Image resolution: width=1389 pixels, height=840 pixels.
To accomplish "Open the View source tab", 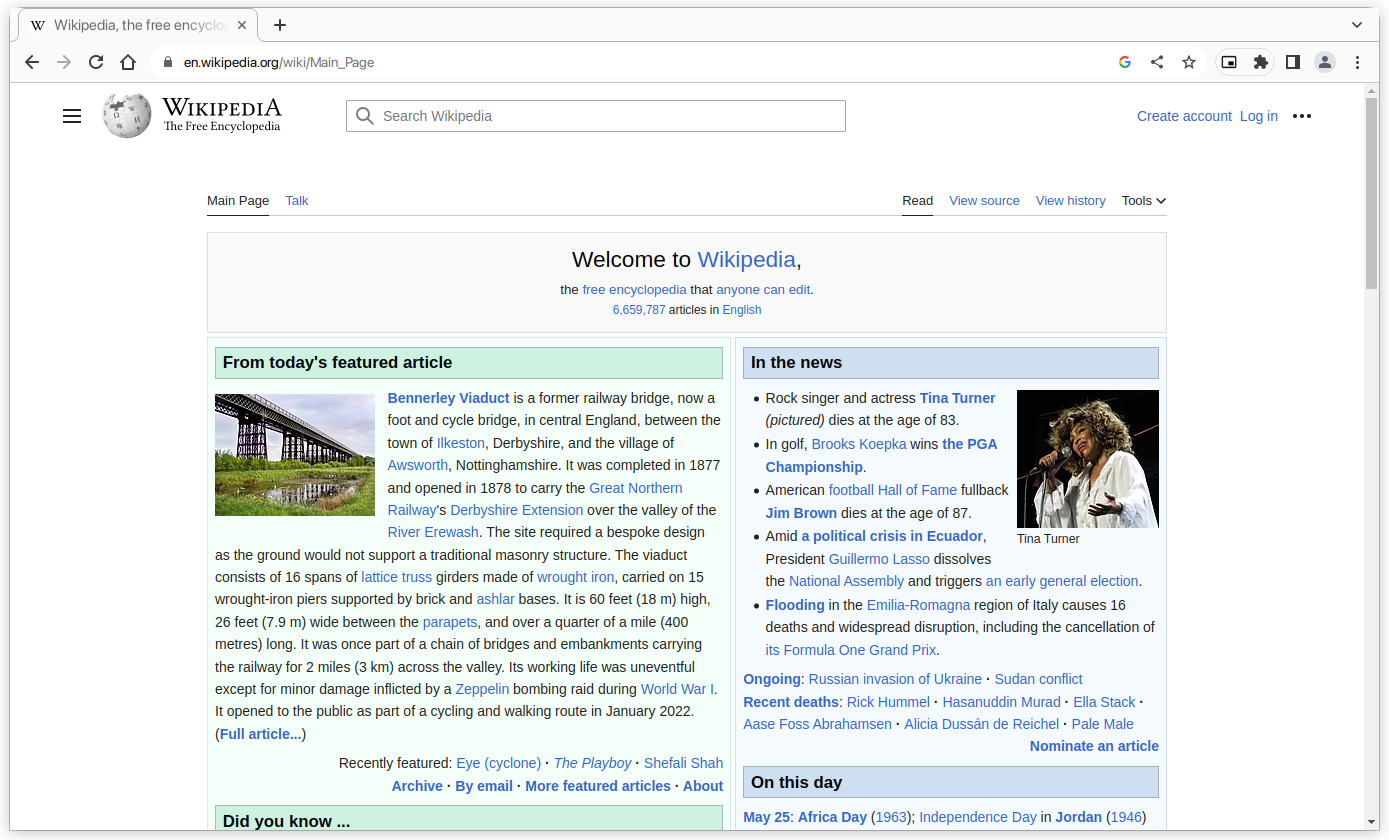I will [x=984, y=201].
